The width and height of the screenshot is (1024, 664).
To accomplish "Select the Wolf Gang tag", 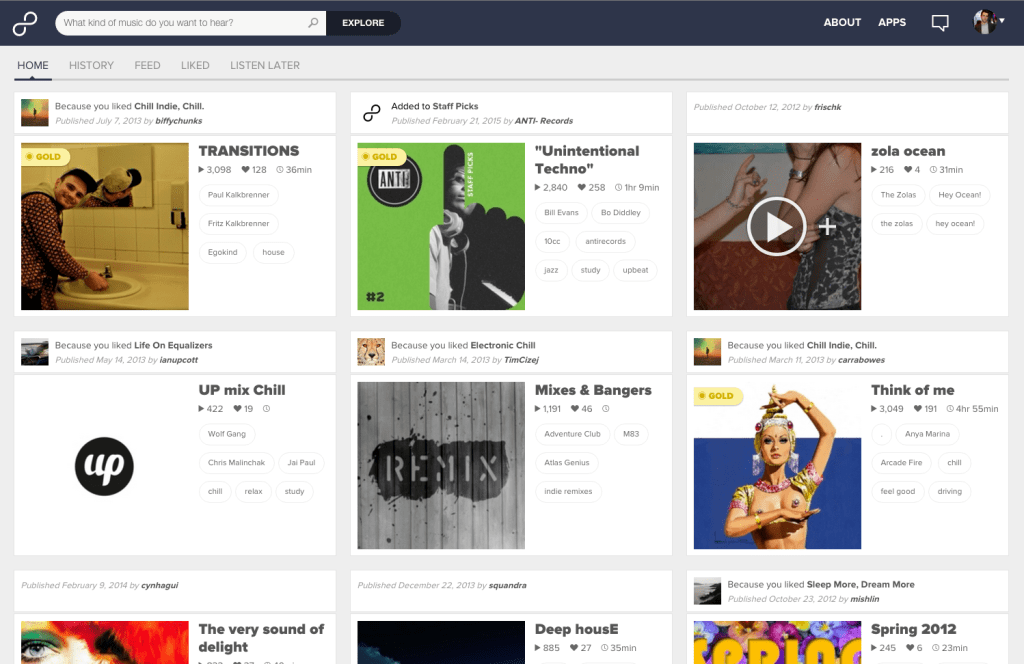I will [x=227, y=434].
